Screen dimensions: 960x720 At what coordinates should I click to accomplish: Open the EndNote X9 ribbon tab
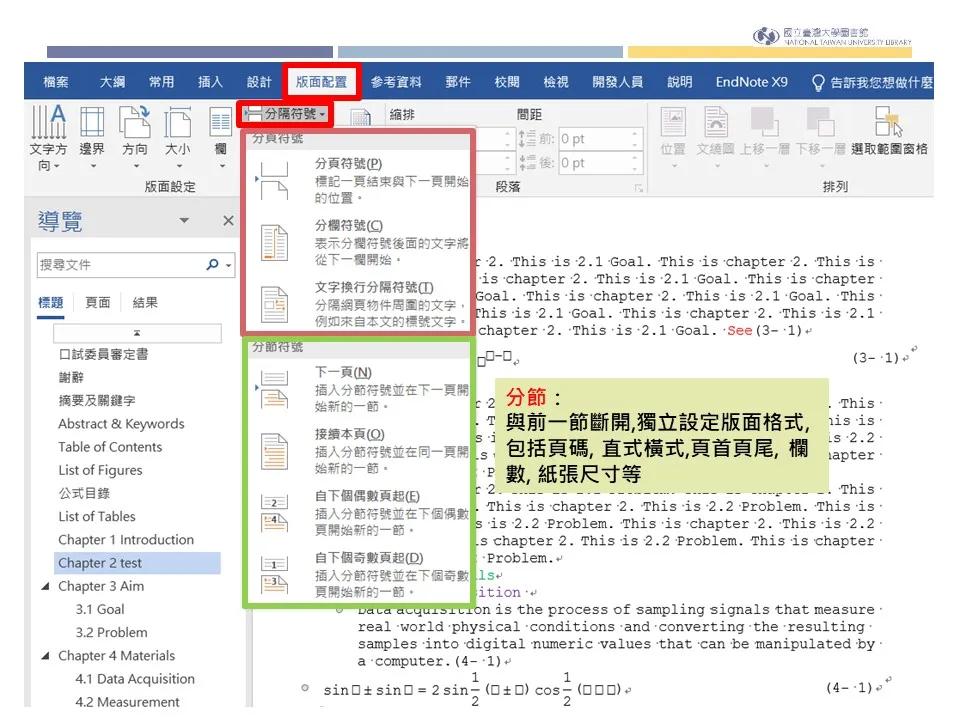[750, 82]
